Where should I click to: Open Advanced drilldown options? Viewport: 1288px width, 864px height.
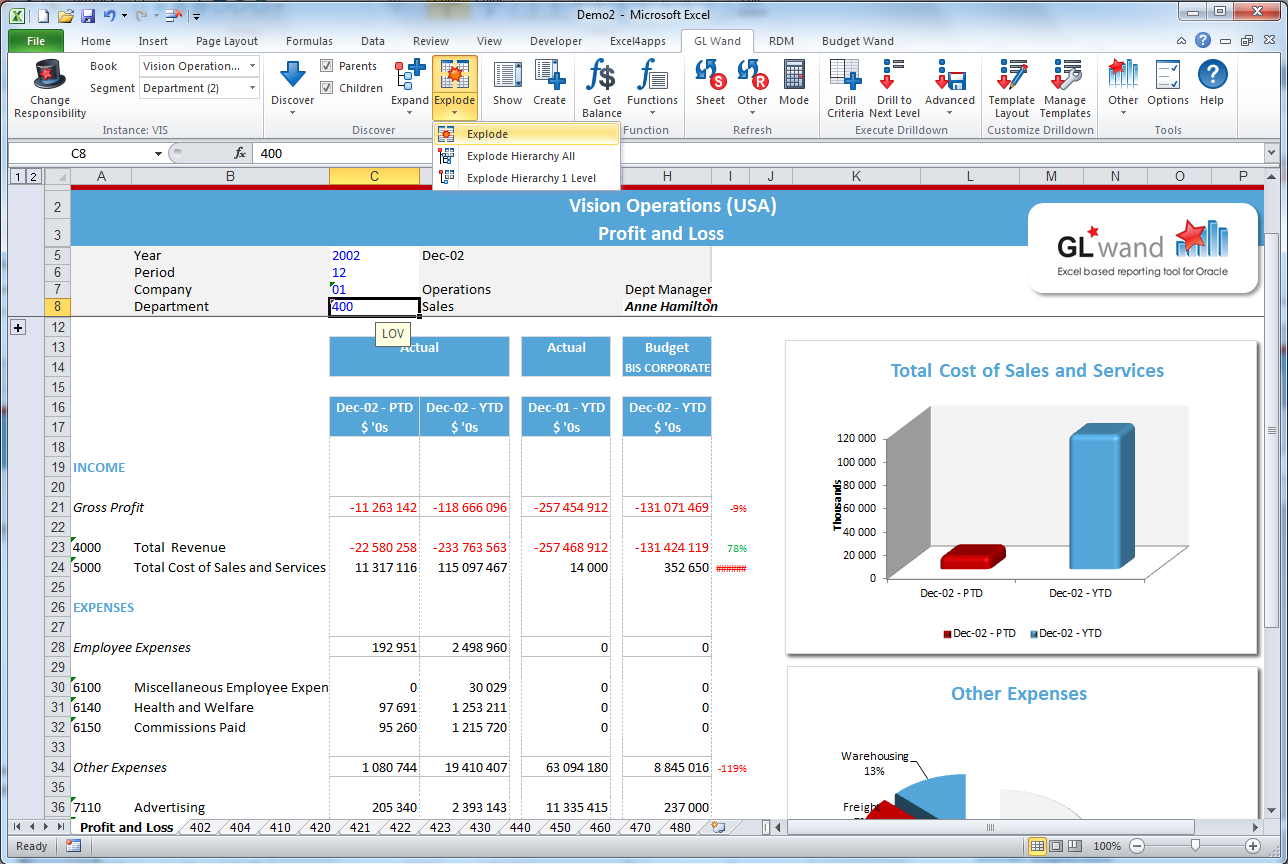point(949,87)
